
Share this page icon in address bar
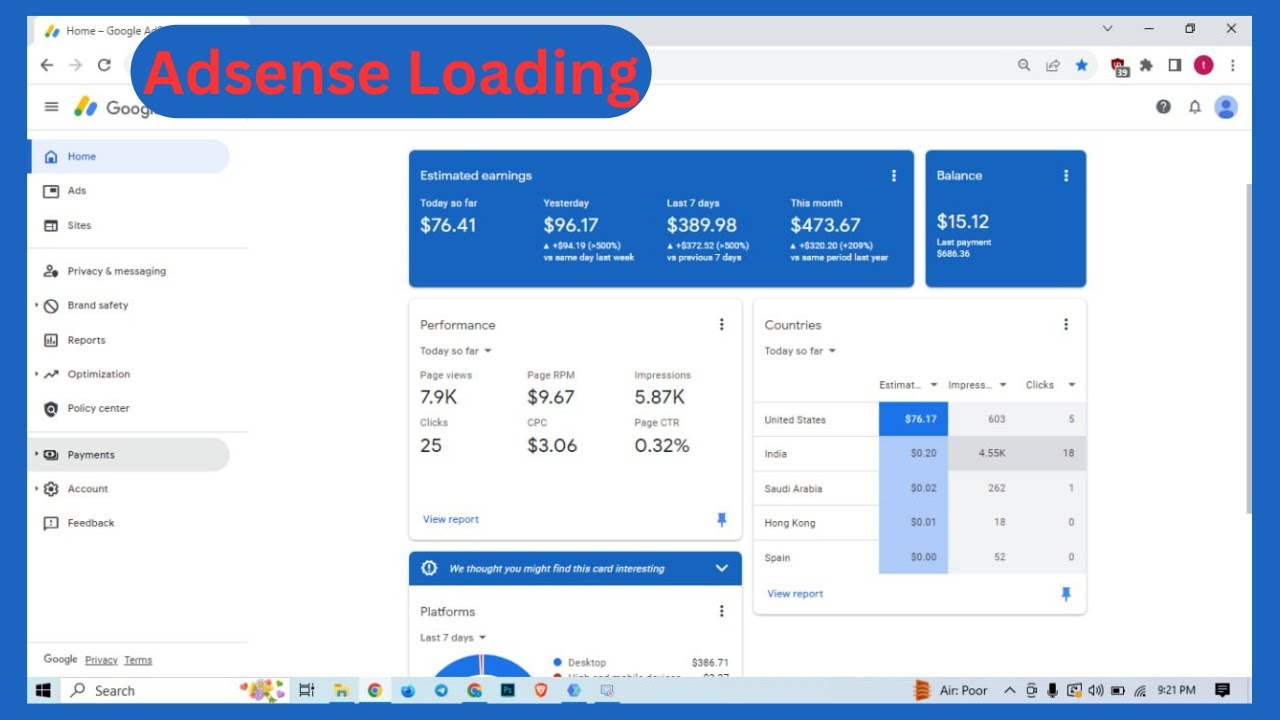1053,65
